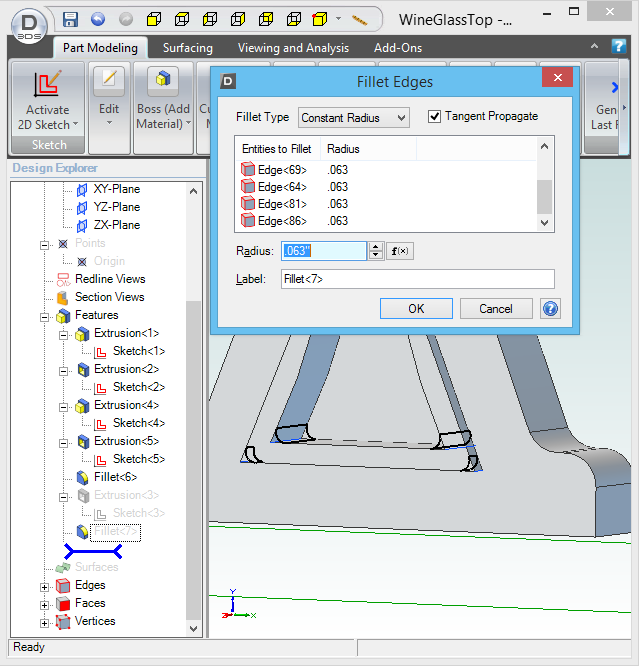
Task: Select Sketch<4> in the feature tree
Action: click(x=139, y=423)
